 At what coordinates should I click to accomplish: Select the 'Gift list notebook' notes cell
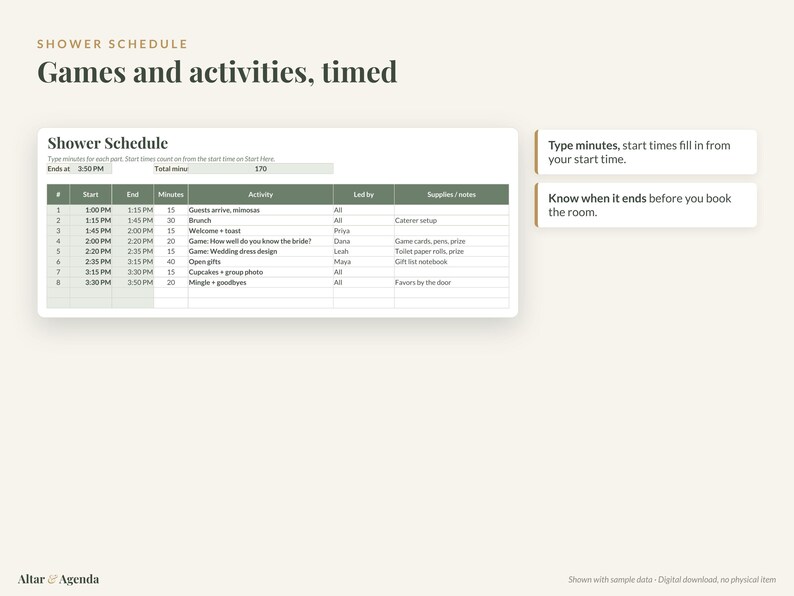pos(452,262)
